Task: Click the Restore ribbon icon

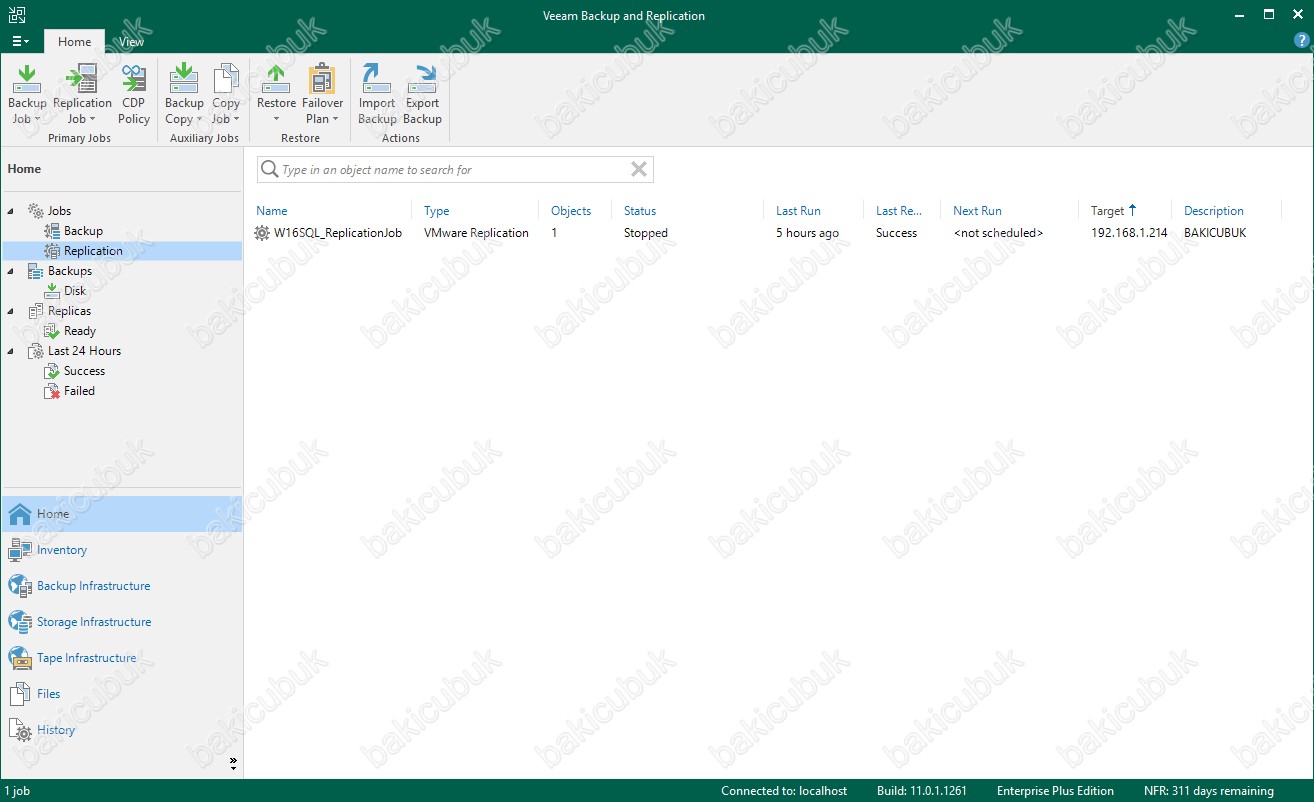Action: click(x=276, y=78)
